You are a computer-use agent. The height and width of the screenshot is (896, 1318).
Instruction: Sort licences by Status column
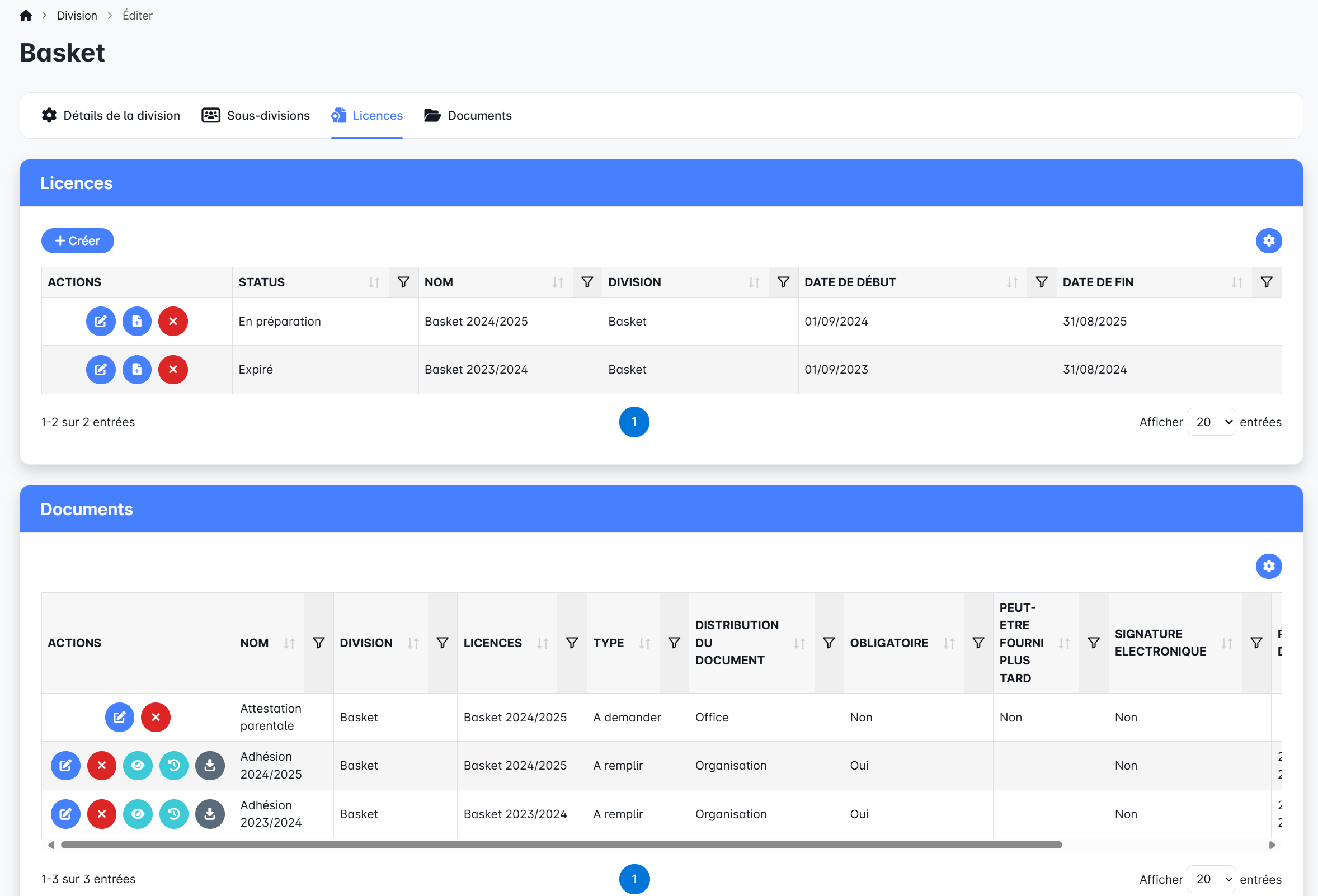(374, 282)
